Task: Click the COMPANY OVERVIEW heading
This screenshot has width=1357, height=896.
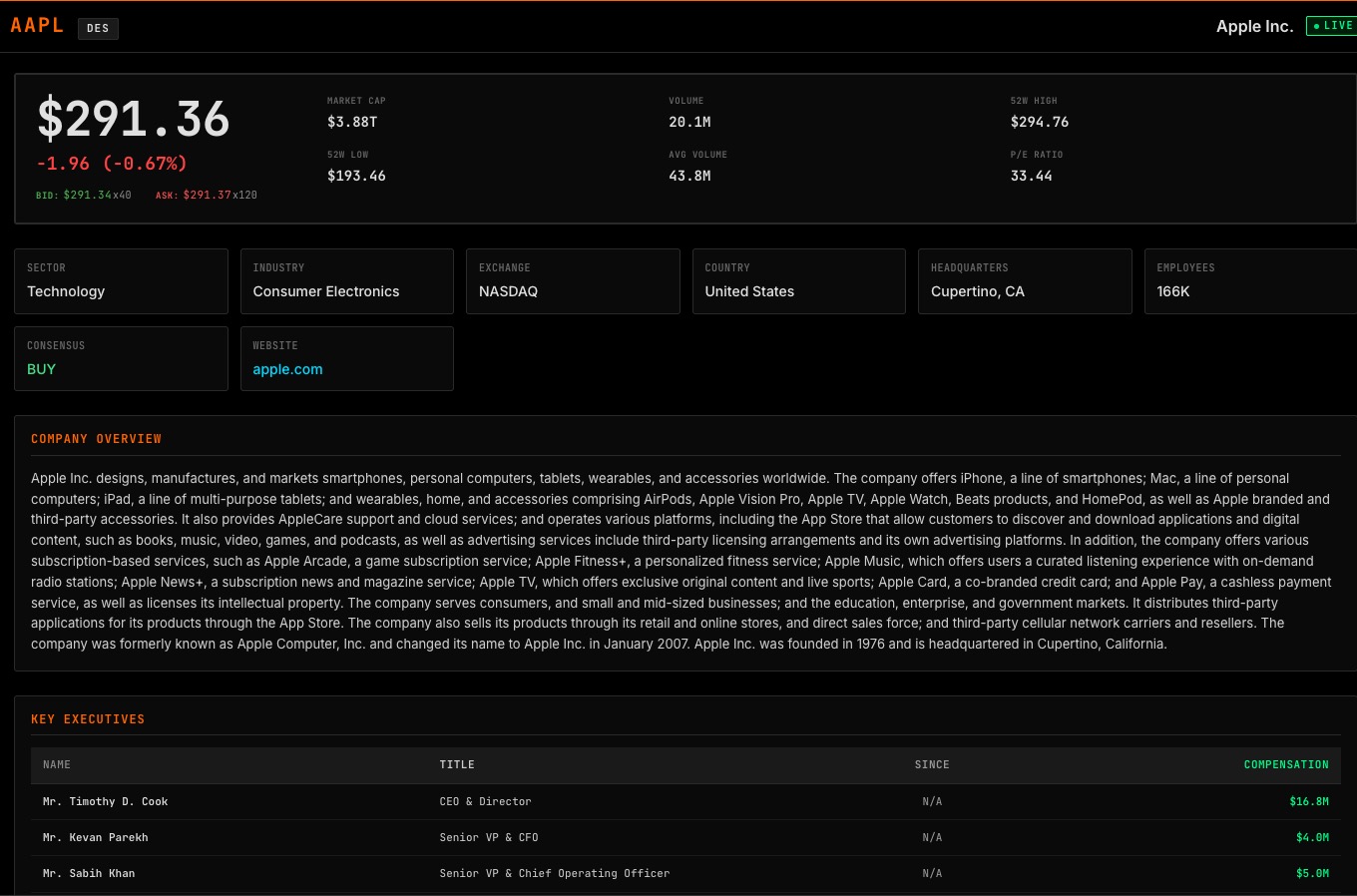Action: coord(96,439)
